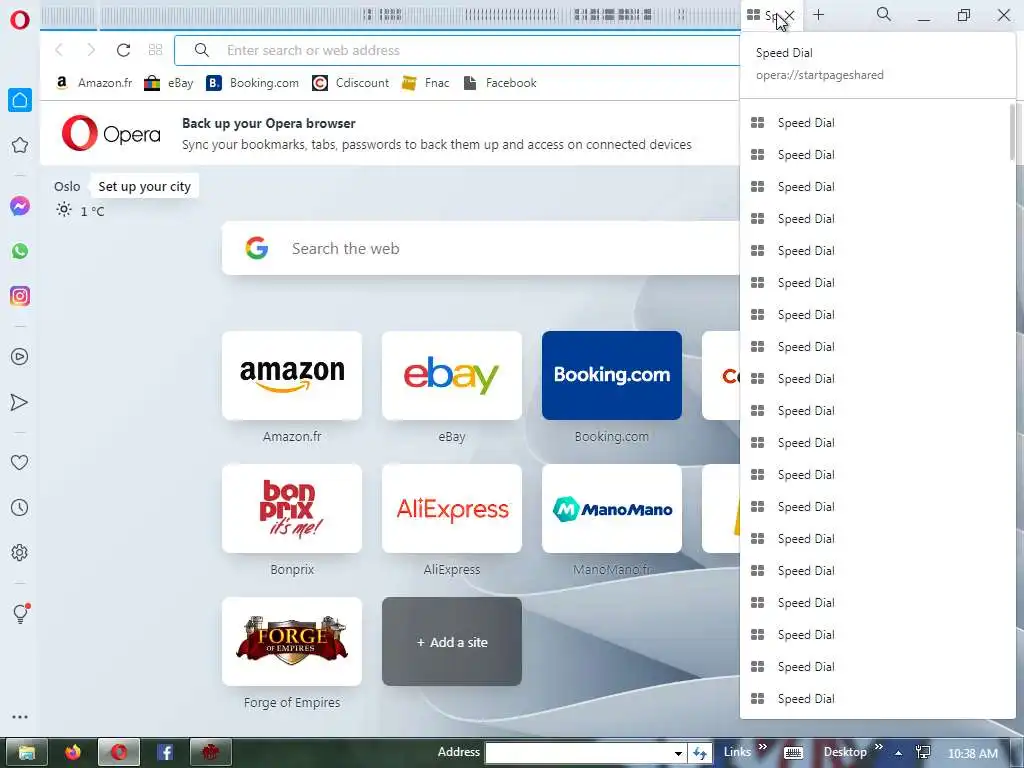The image size is (1024, 768).
Task: Open Pinboards heart icon in sidebar
Action: tap(20, 462)
